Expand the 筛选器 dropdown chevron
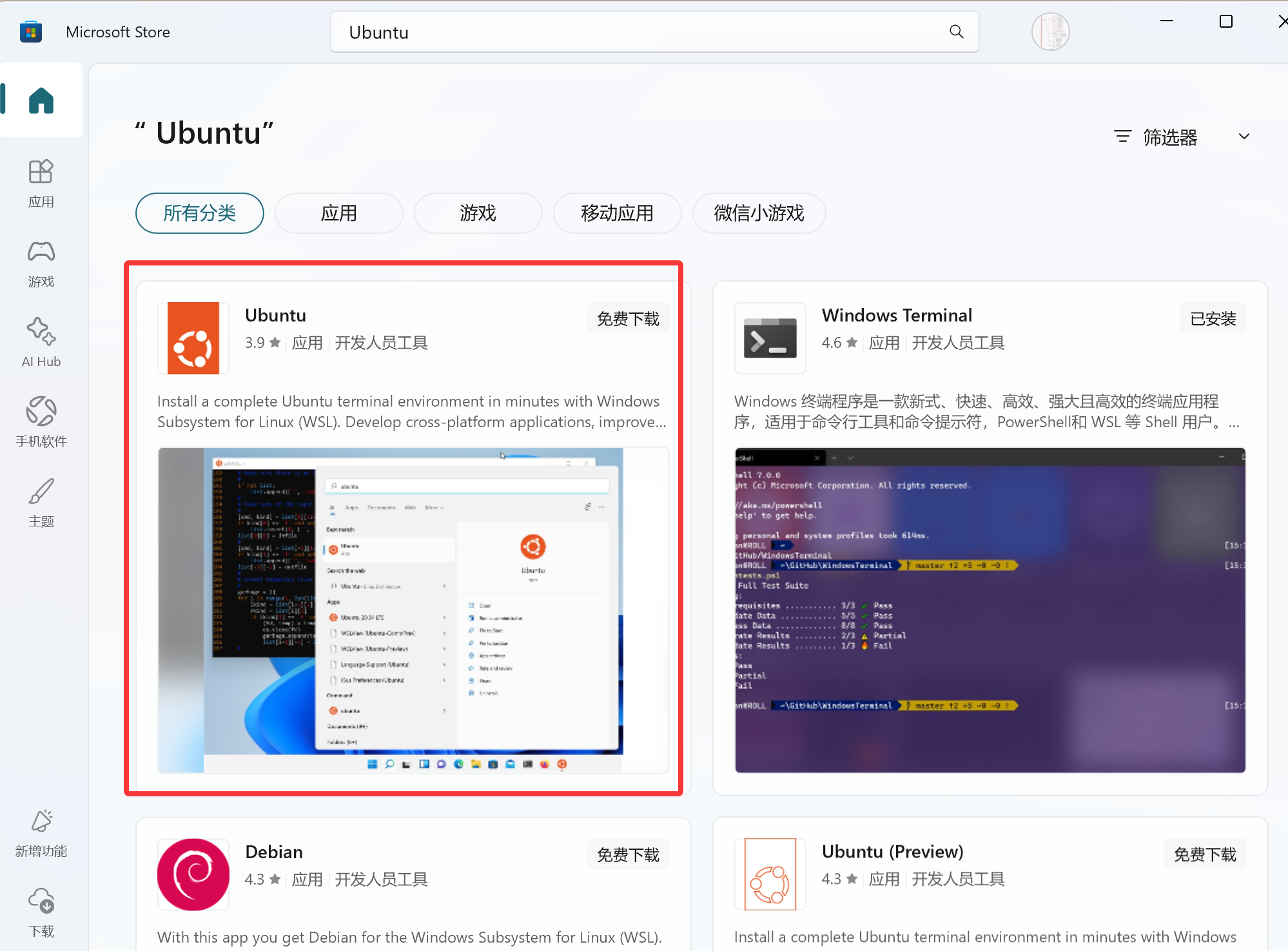 click(x=1244, y=137)
